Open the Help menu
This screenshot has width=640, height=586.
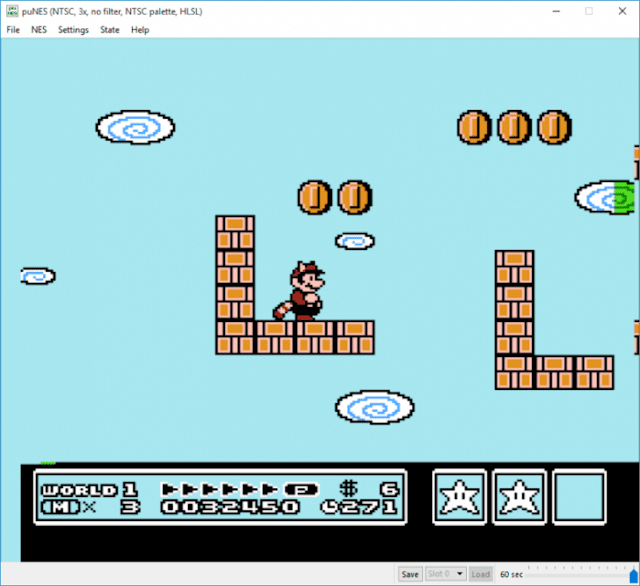click(x=140, y=30)
